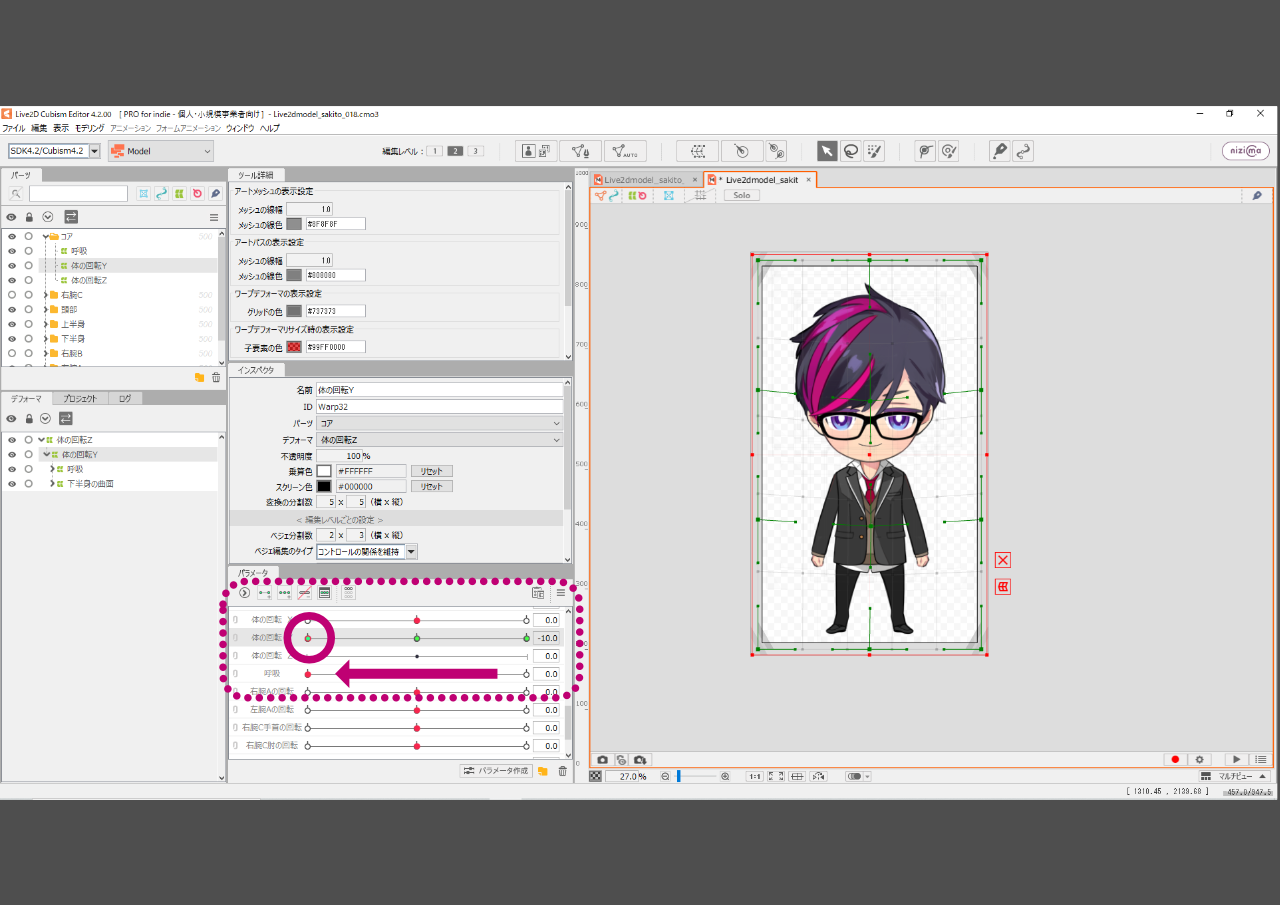Delete parameter with bottom trash icon

[562, 771]
